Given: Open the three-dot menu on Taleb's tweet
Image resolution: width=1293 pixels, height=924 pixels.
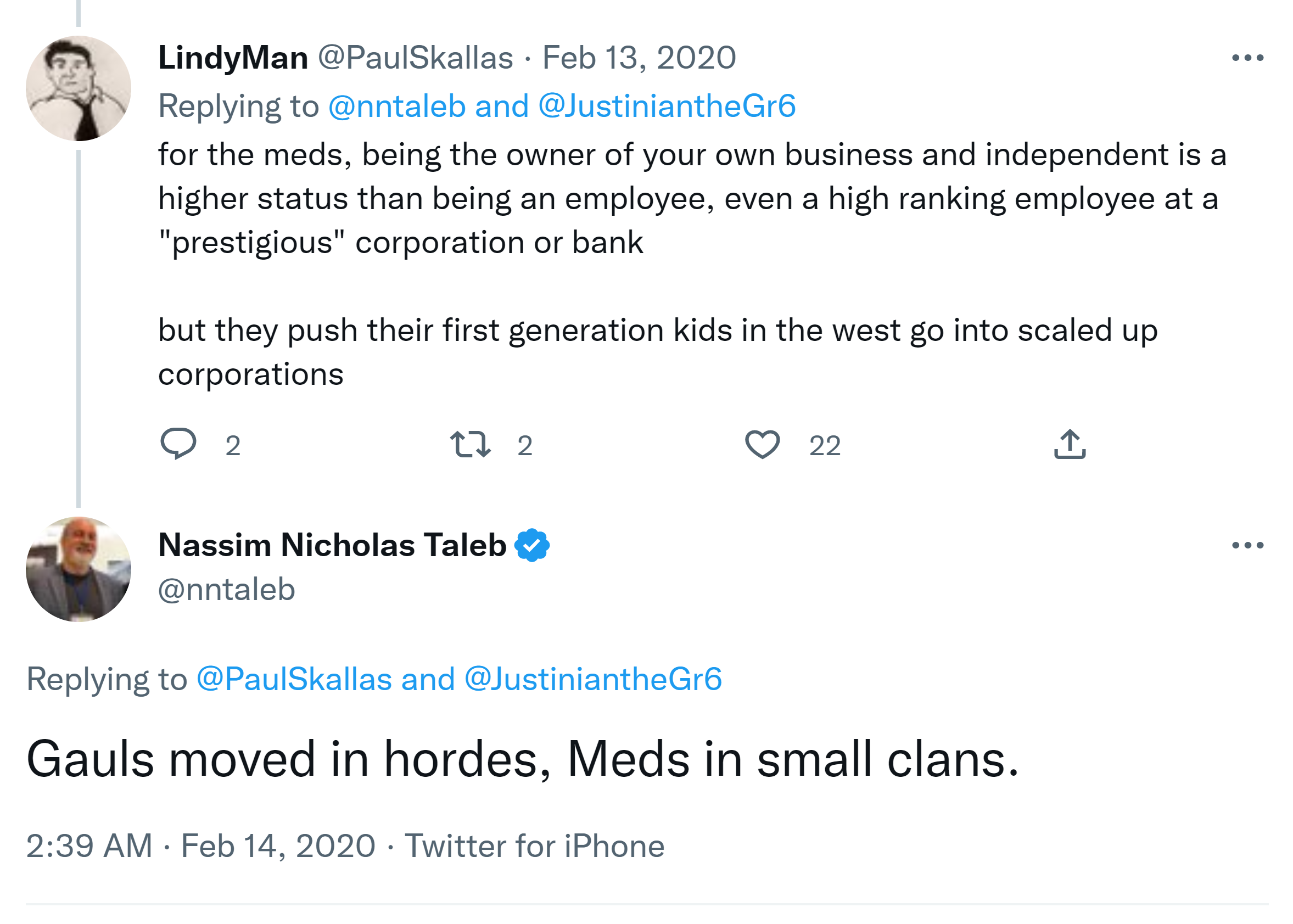Looking at the screenshot, I should (1247, 546).
